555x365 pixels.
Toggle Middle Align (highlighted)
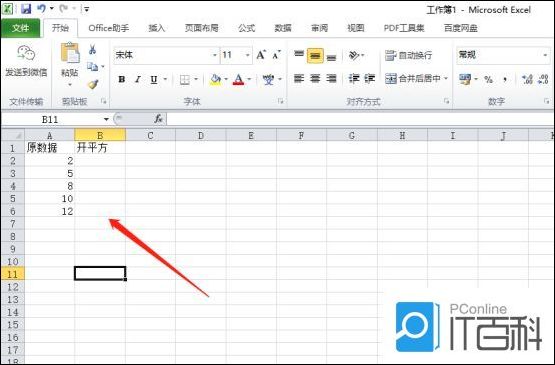pyautogui.click(x=315, y=56)
